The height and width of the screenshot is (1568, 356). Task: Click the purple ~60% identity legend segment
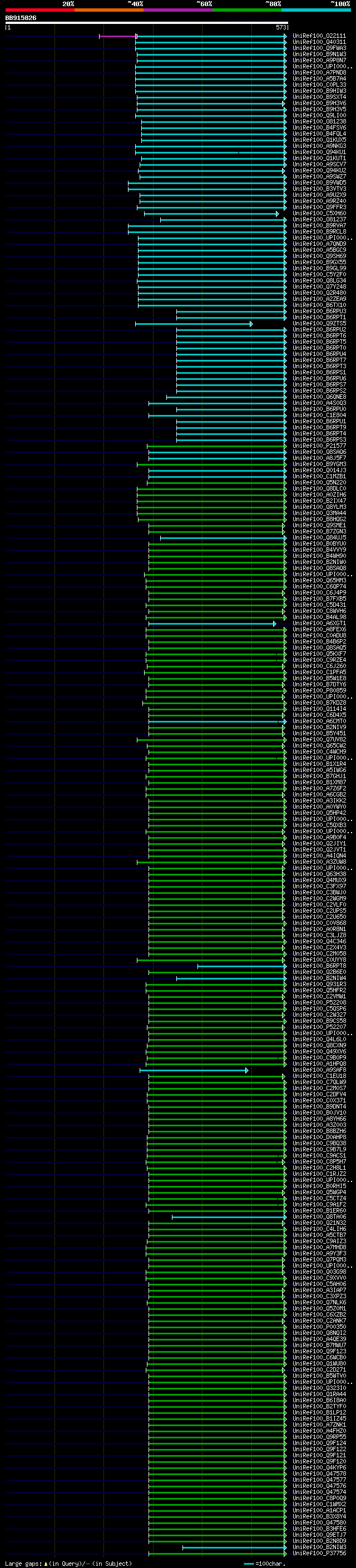tap(177, 10)
